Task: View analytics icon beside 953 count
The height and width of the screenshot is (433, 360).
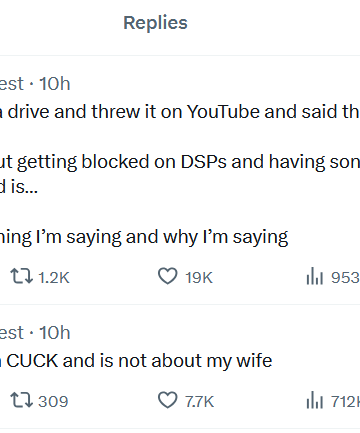Action: (x=315, y=276)
